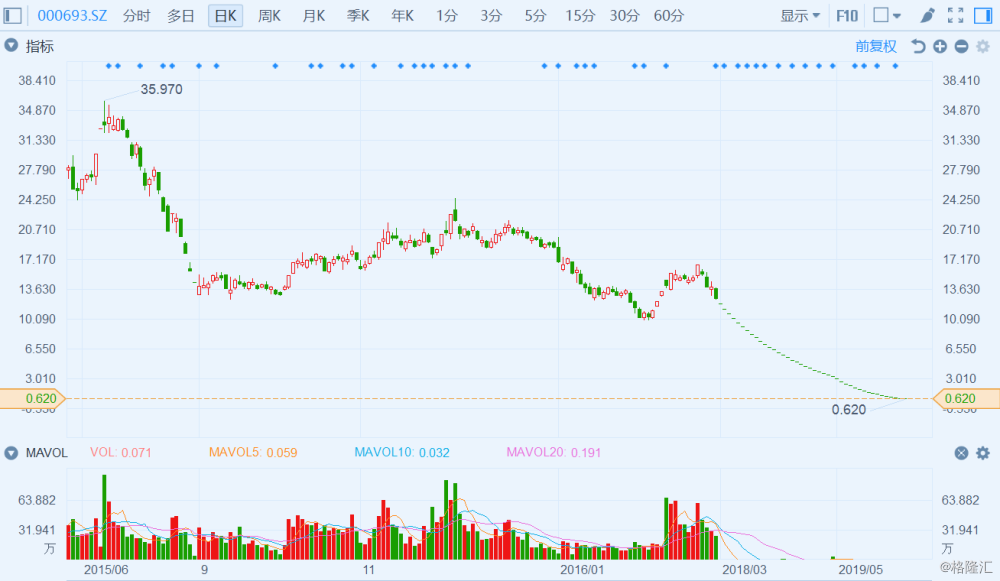Select the 日K daily candlestick tab
Screen dimensions: 1000x581
coord(225,15)
